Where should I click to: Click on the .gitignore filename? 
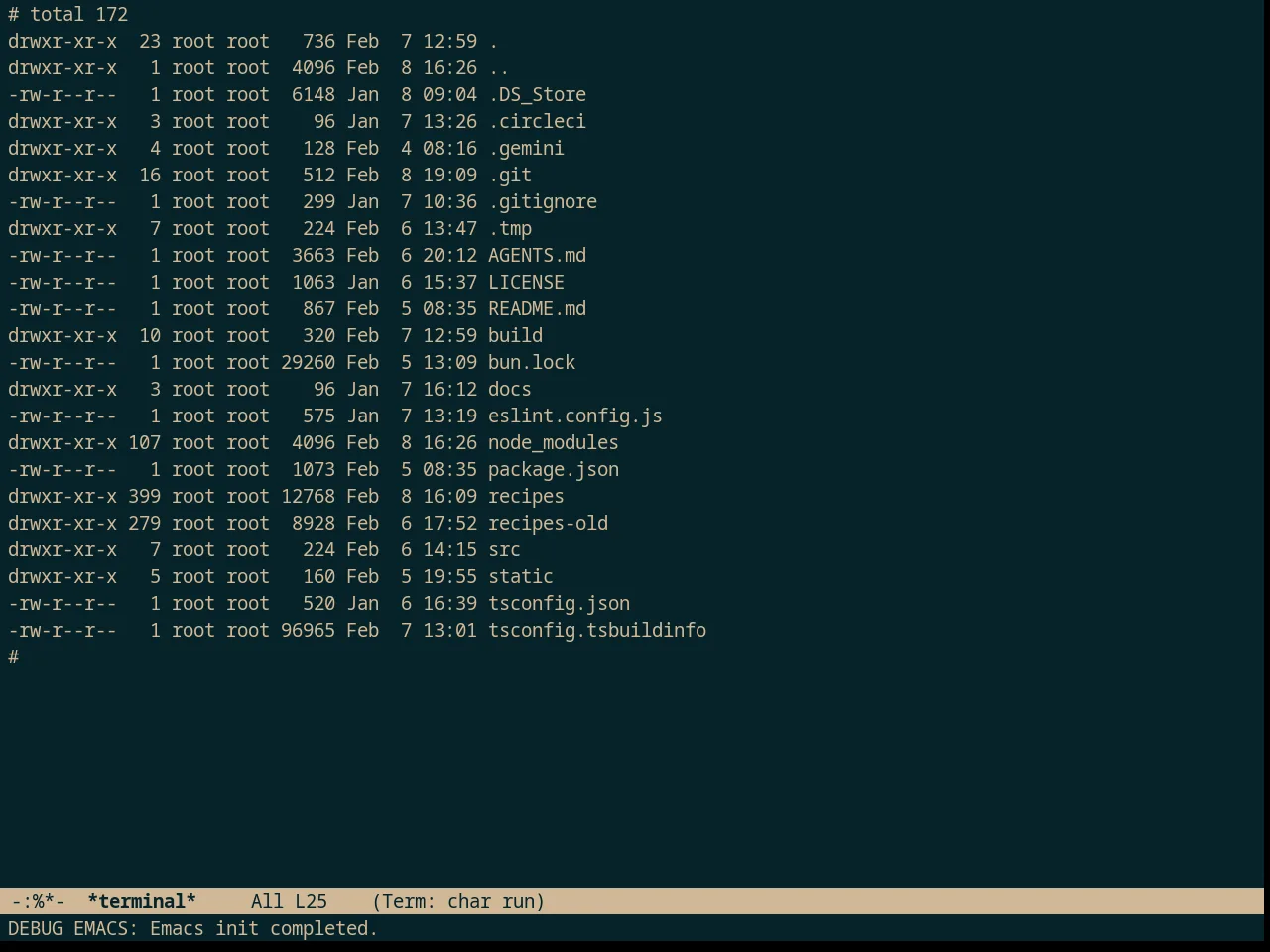pos(543,201)
